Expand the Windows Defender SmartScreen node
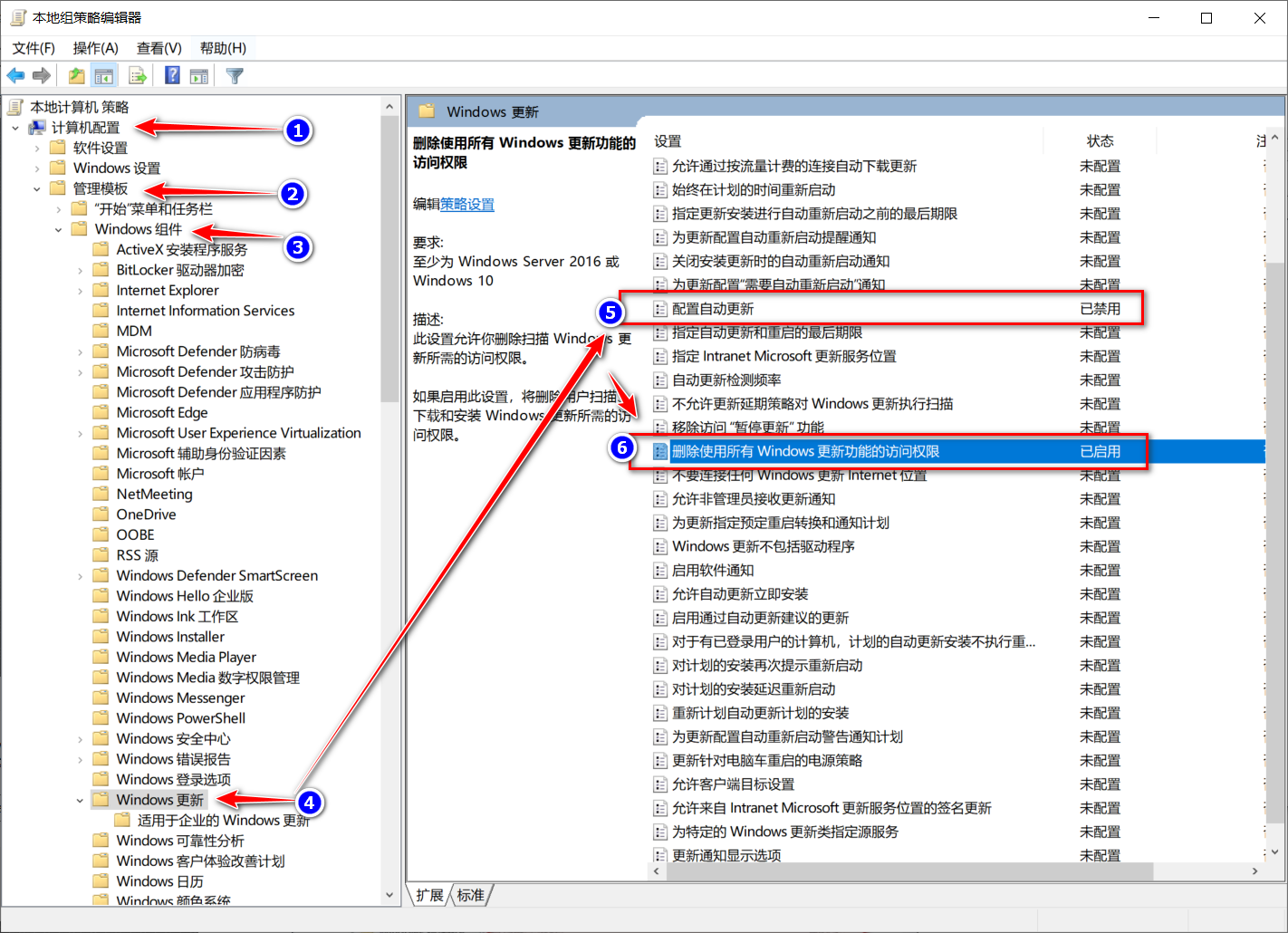1288x933 pixels. point(81,575)
